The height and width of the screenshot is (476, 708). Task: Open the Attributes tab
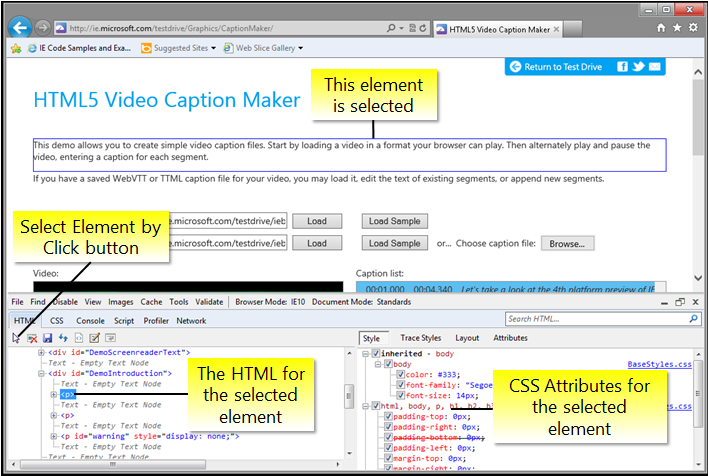pos(510,338)
